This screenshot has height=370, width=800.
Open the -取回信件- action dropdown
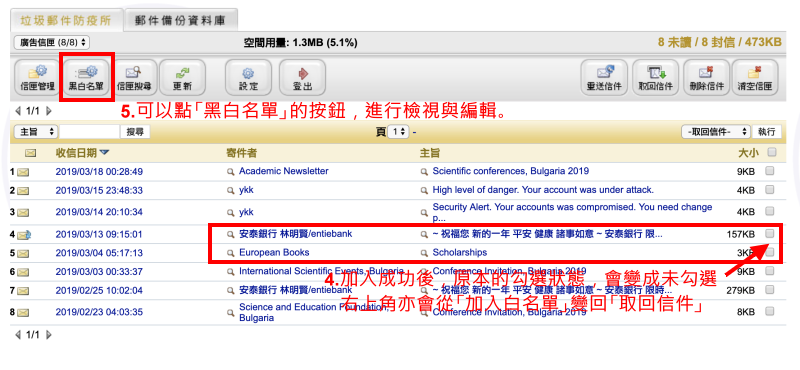[x=717, y=132]
